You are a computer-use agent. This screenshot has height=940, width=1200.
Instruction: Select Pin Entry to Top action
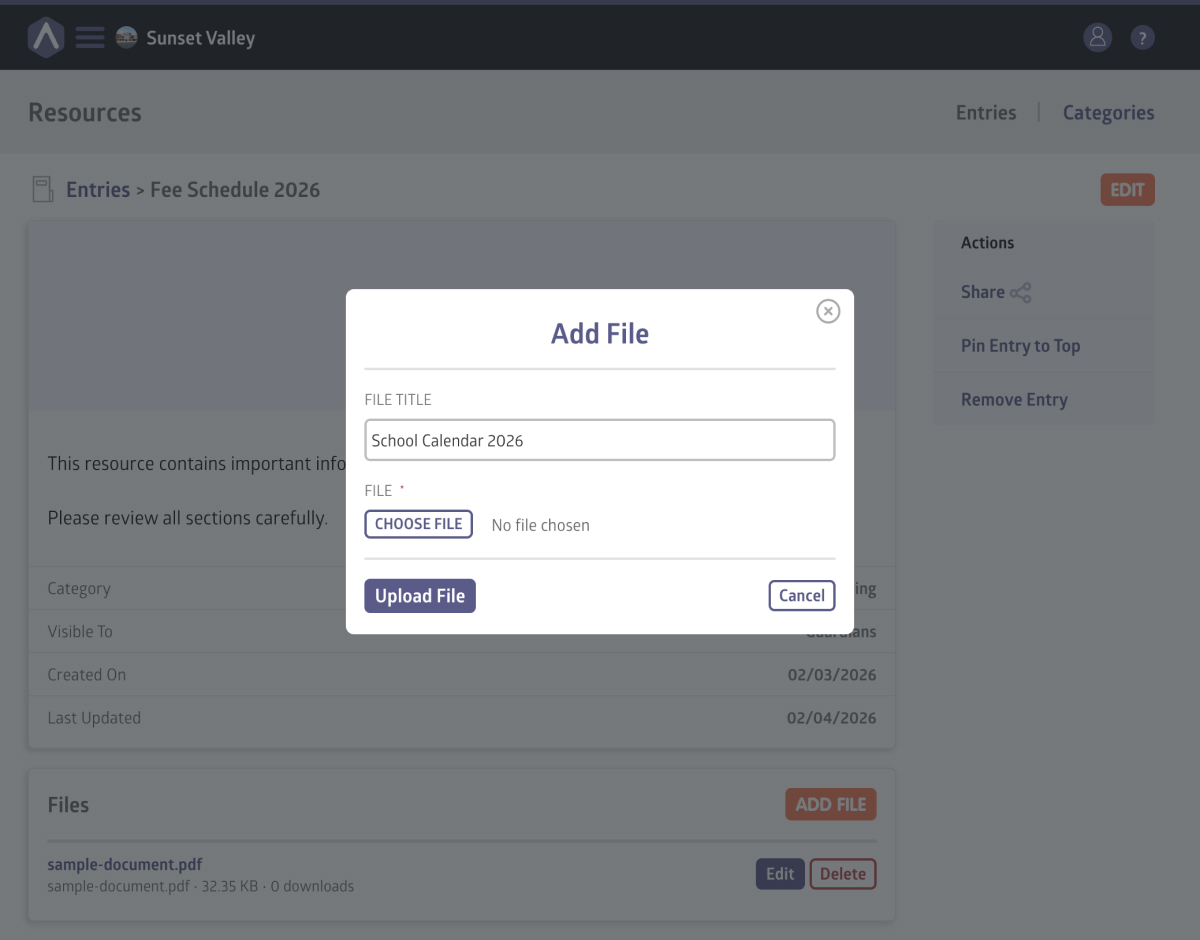1020,346
